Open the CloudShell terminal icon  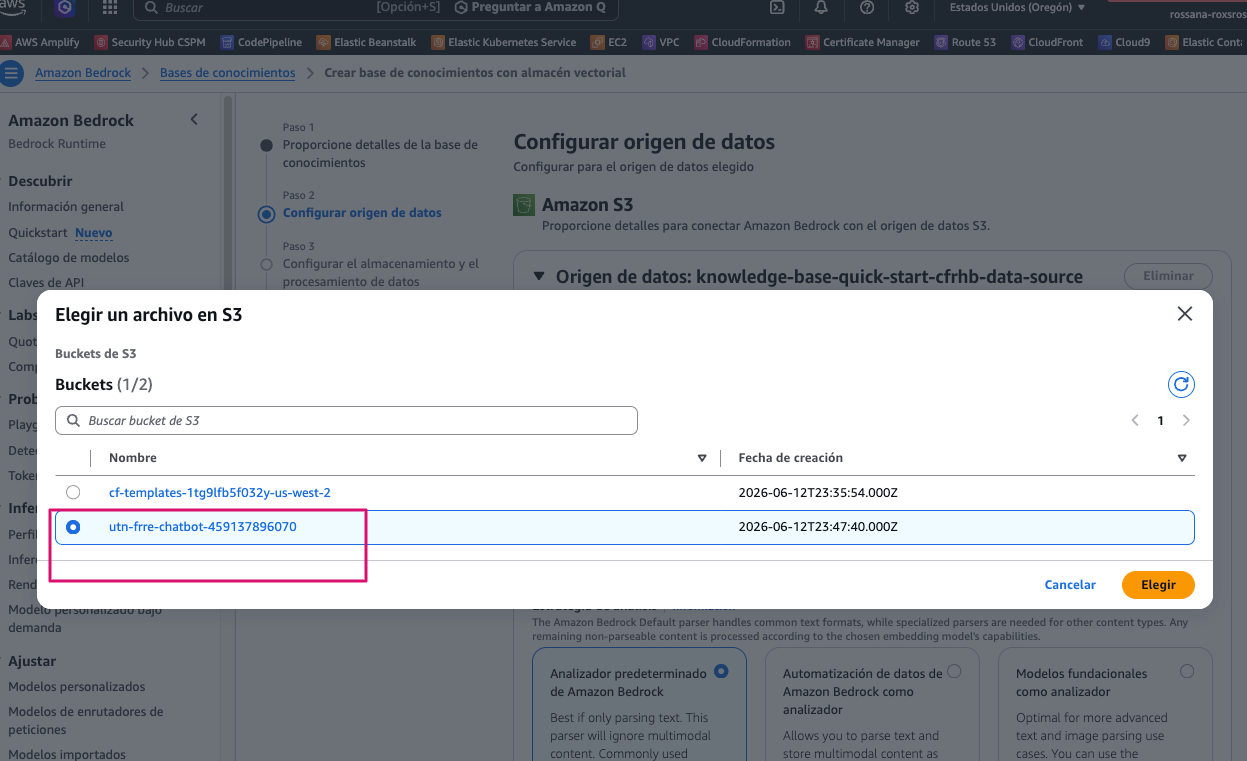click(x=776, y=7)
